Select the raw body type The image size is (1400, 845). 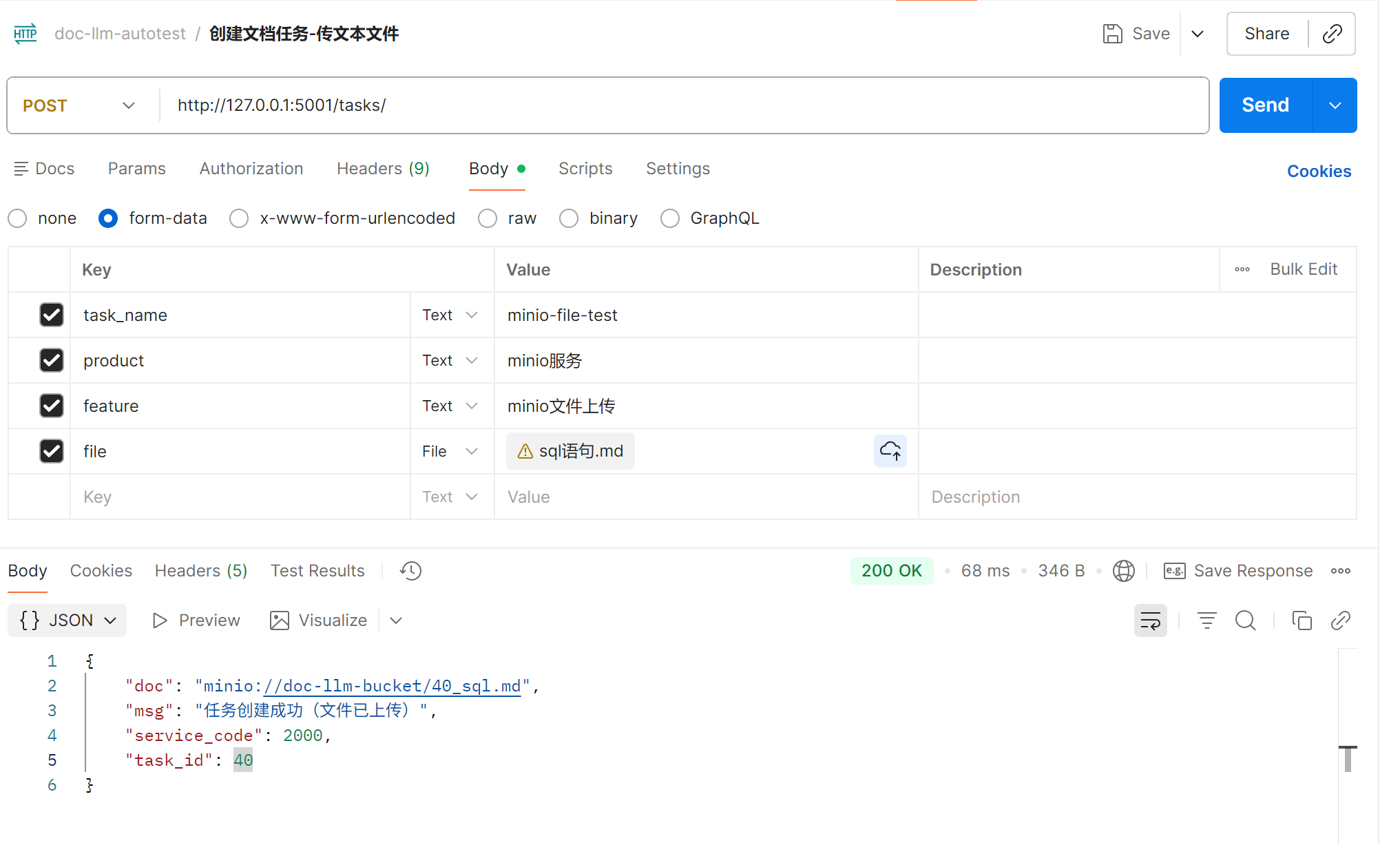coord(488,218)
